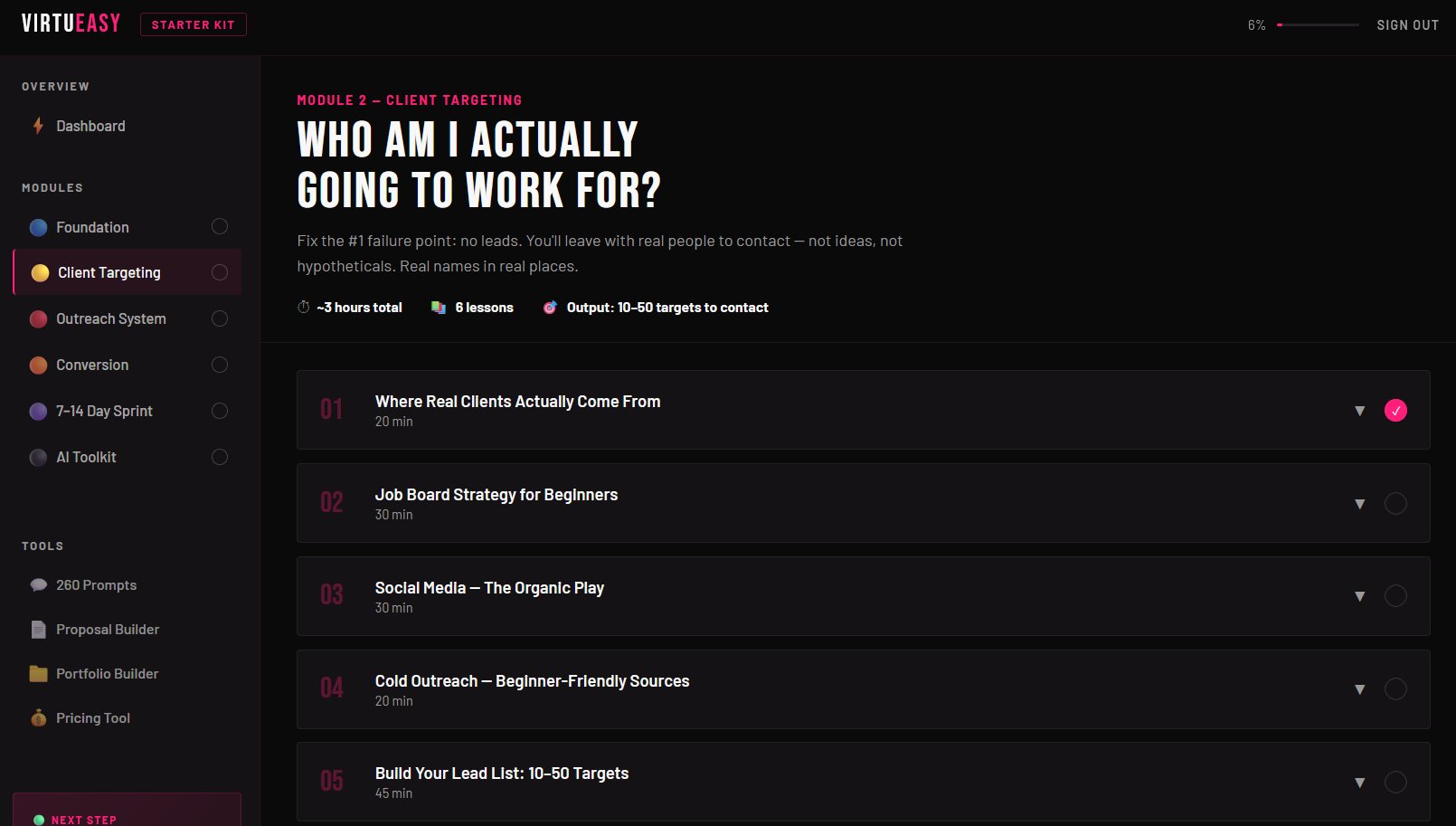Open the 7-14 Day Sprint module
The image size is (1456, 826).
(x=128, y=411)
